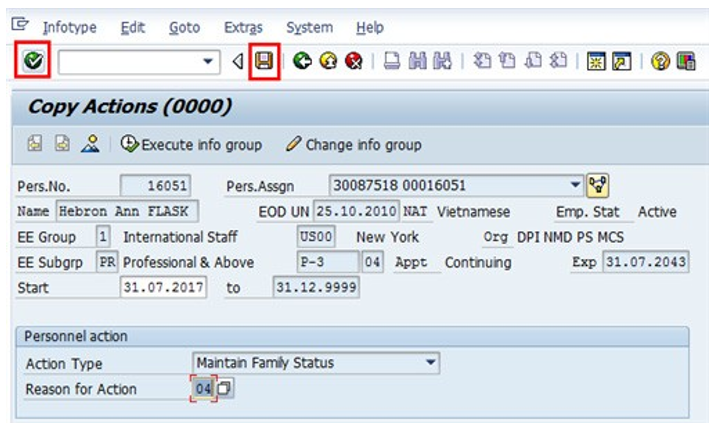
Task: Click Execute info group button
Action: [x=191, y=144]
